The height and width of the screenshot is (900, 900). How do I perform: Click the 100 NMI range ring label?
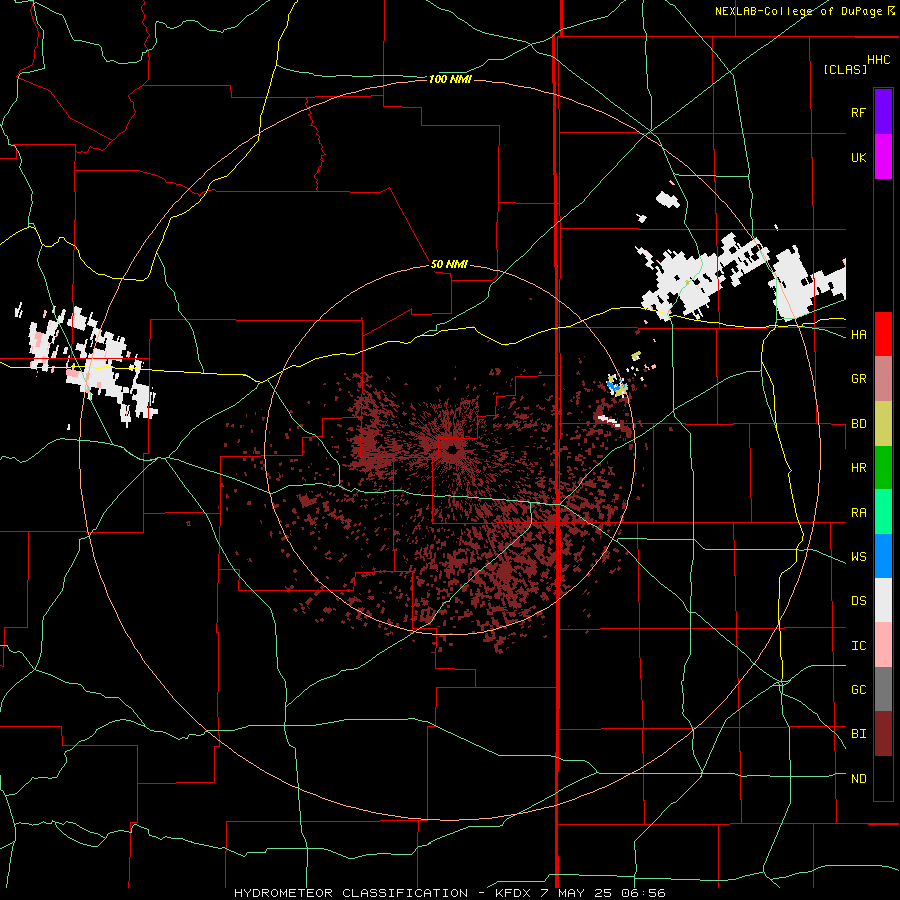[450, 79]
